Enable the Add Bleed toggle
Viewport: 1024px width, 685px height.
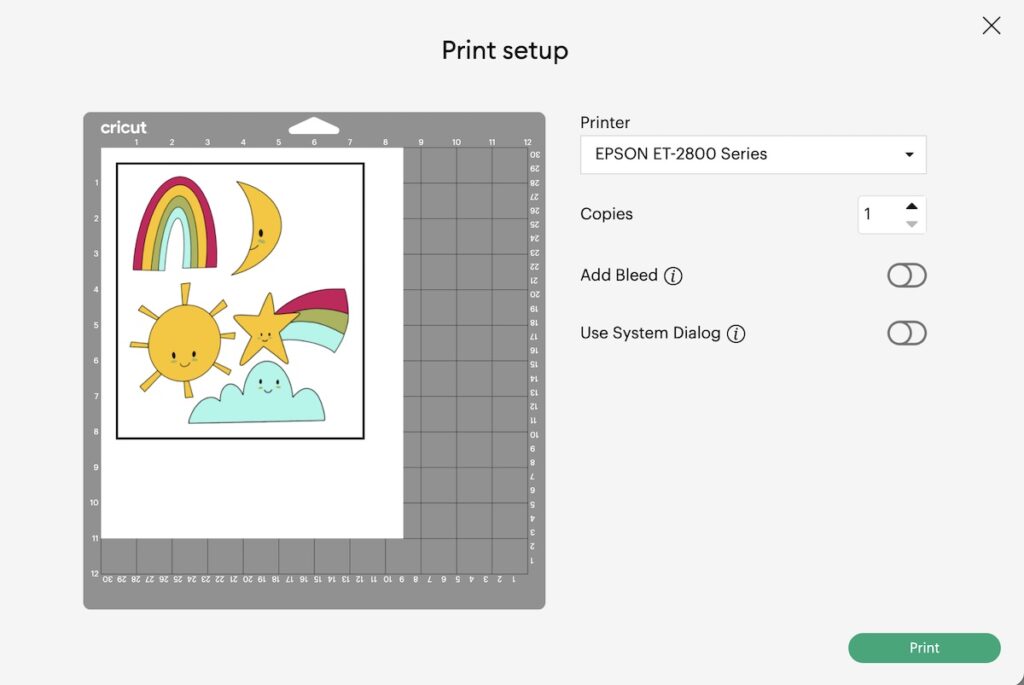(906, 275)
